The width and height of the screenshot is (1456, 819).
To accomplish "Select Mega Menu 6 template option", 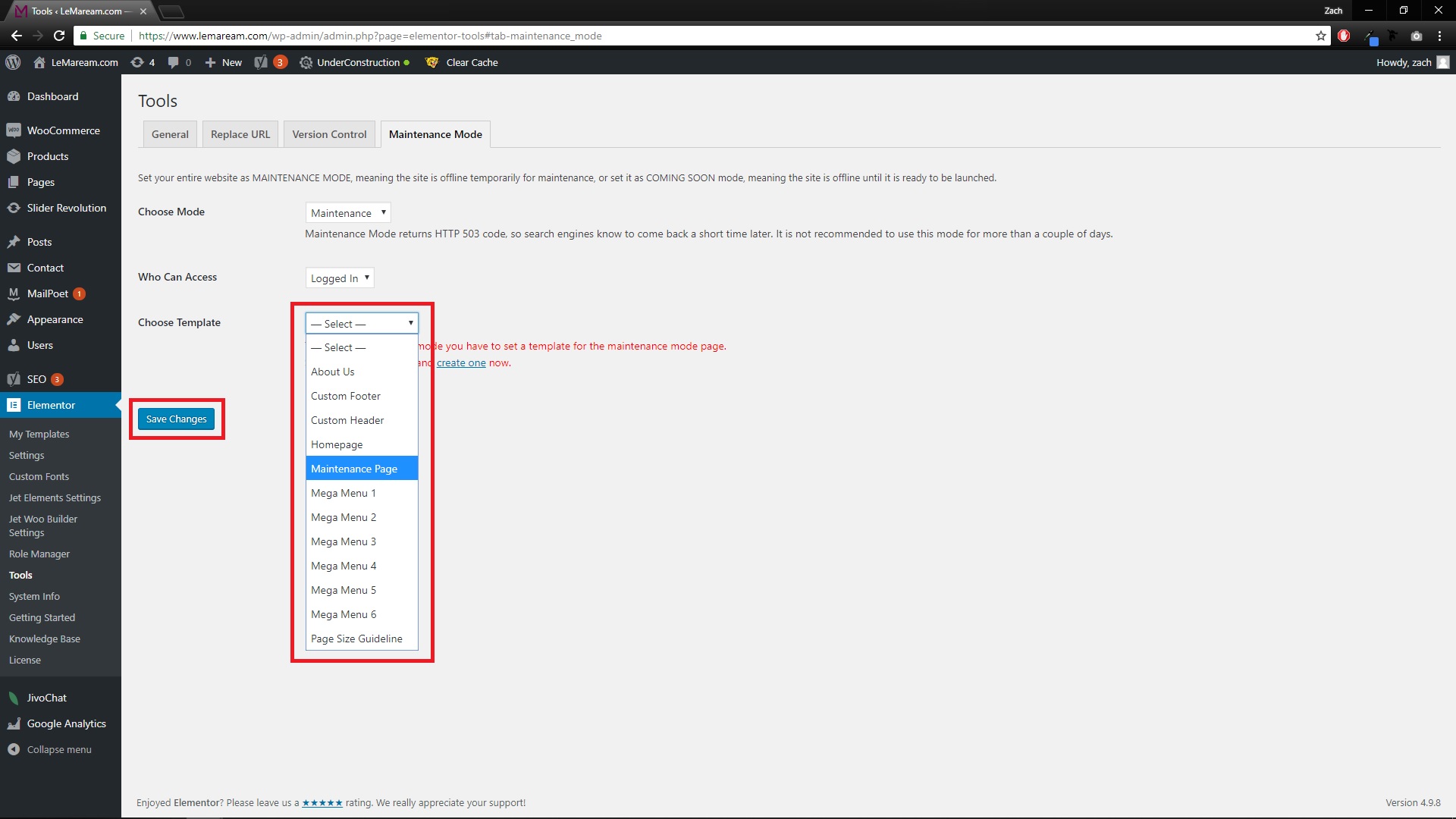I will pos(362,614).
